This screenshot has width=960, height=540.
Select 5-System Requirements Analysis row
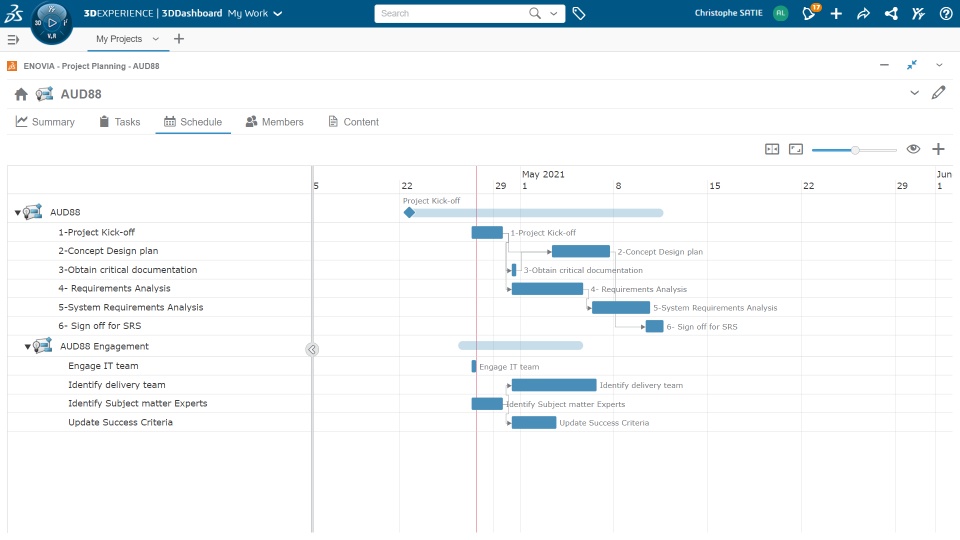159,307
